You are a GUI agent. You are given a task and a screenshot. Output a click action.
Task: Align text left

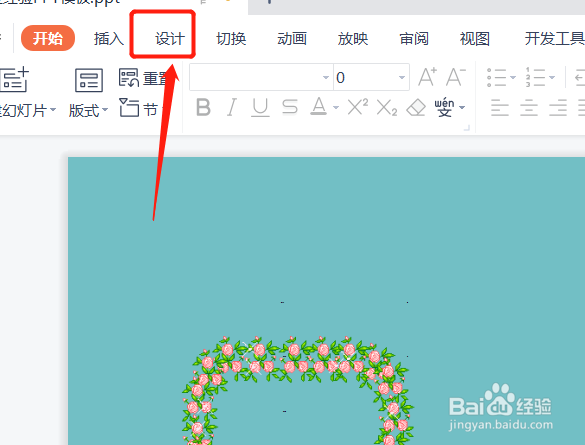point(500,107)
